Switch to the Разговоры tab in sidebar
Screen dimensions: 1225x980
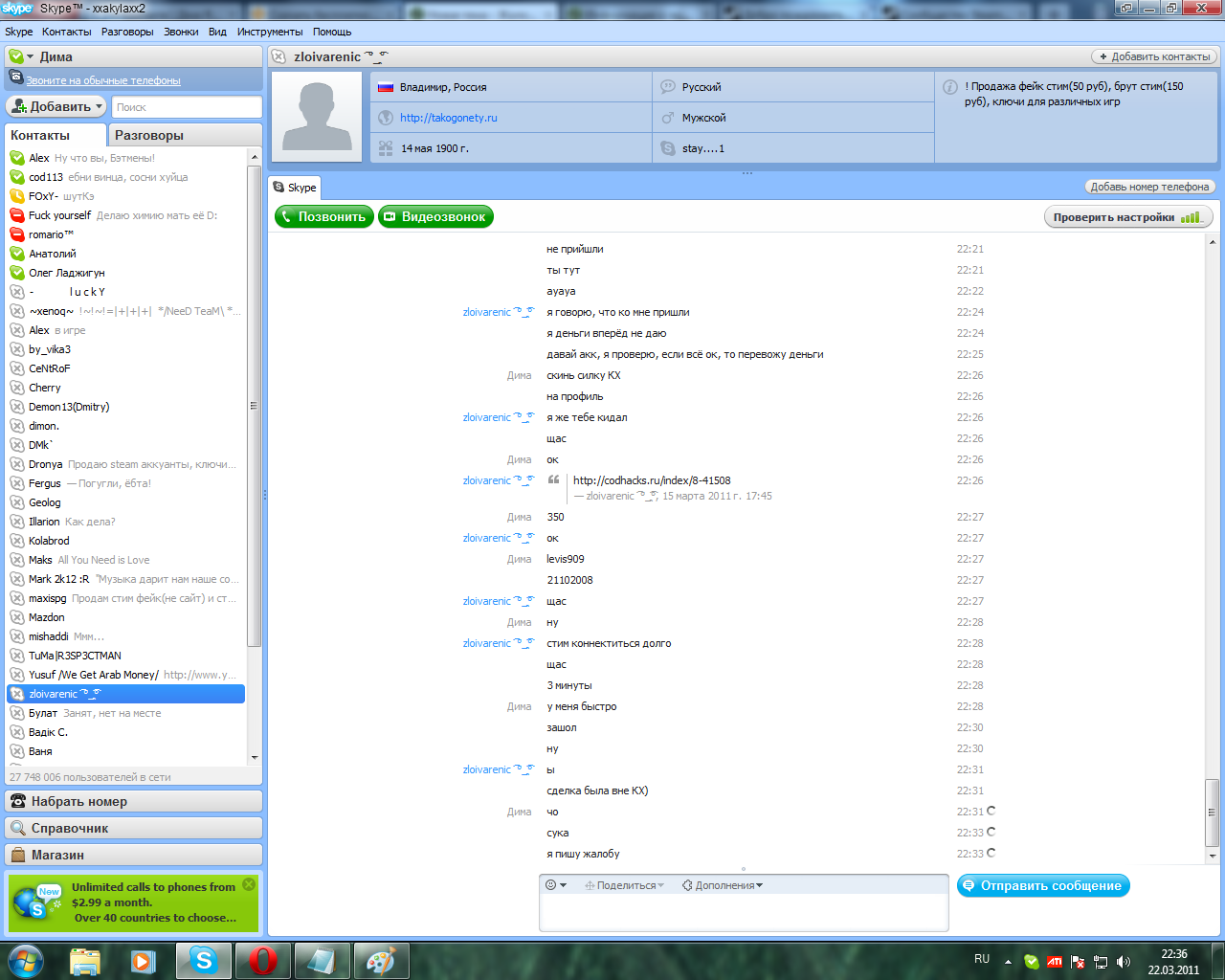[185, 135]
